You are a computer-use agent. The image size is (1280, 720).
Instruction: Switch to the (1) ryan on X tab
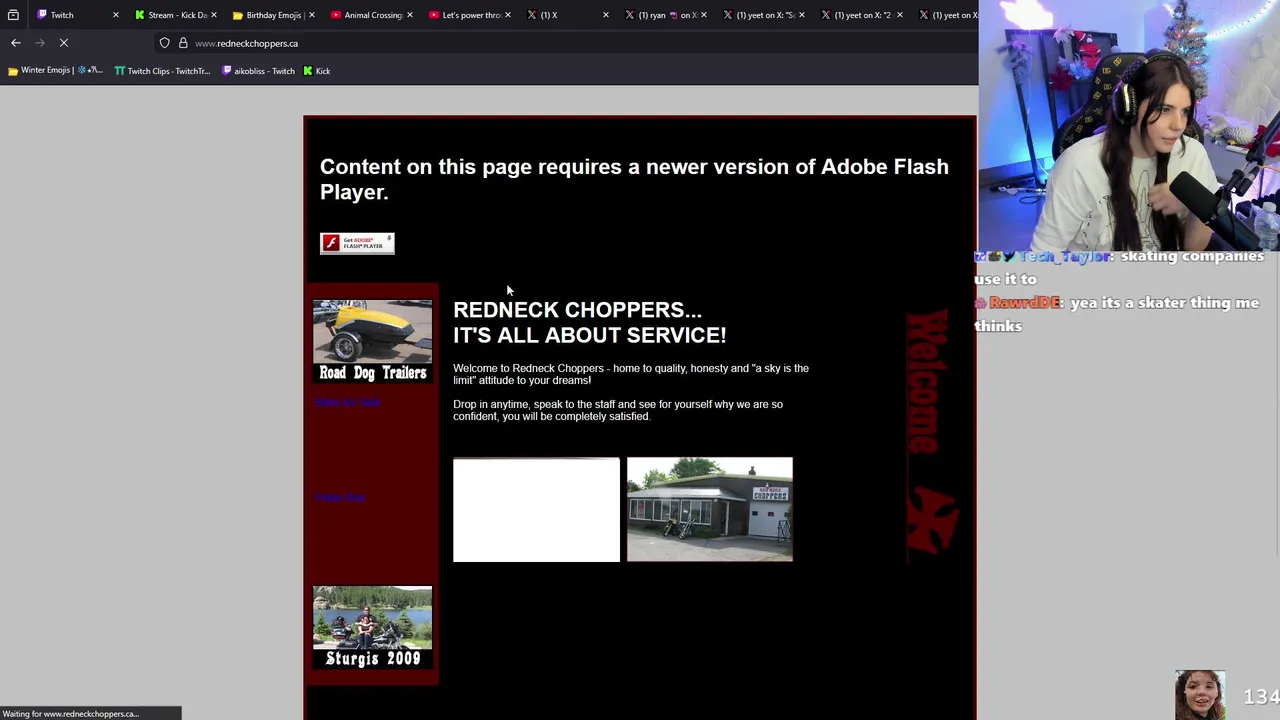(665, 15)
